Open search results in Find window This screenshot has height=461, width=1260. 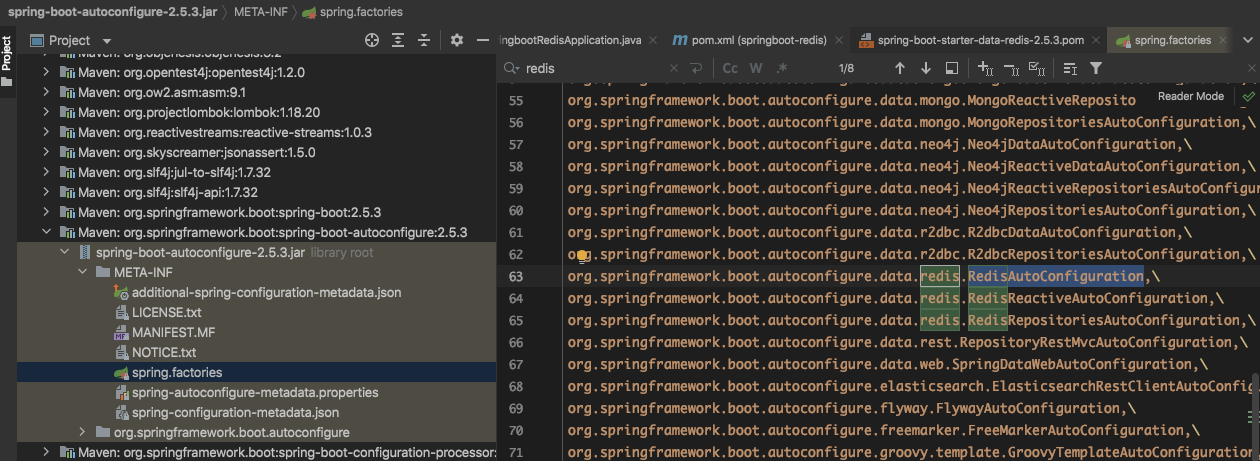click(x=951, y=68)
